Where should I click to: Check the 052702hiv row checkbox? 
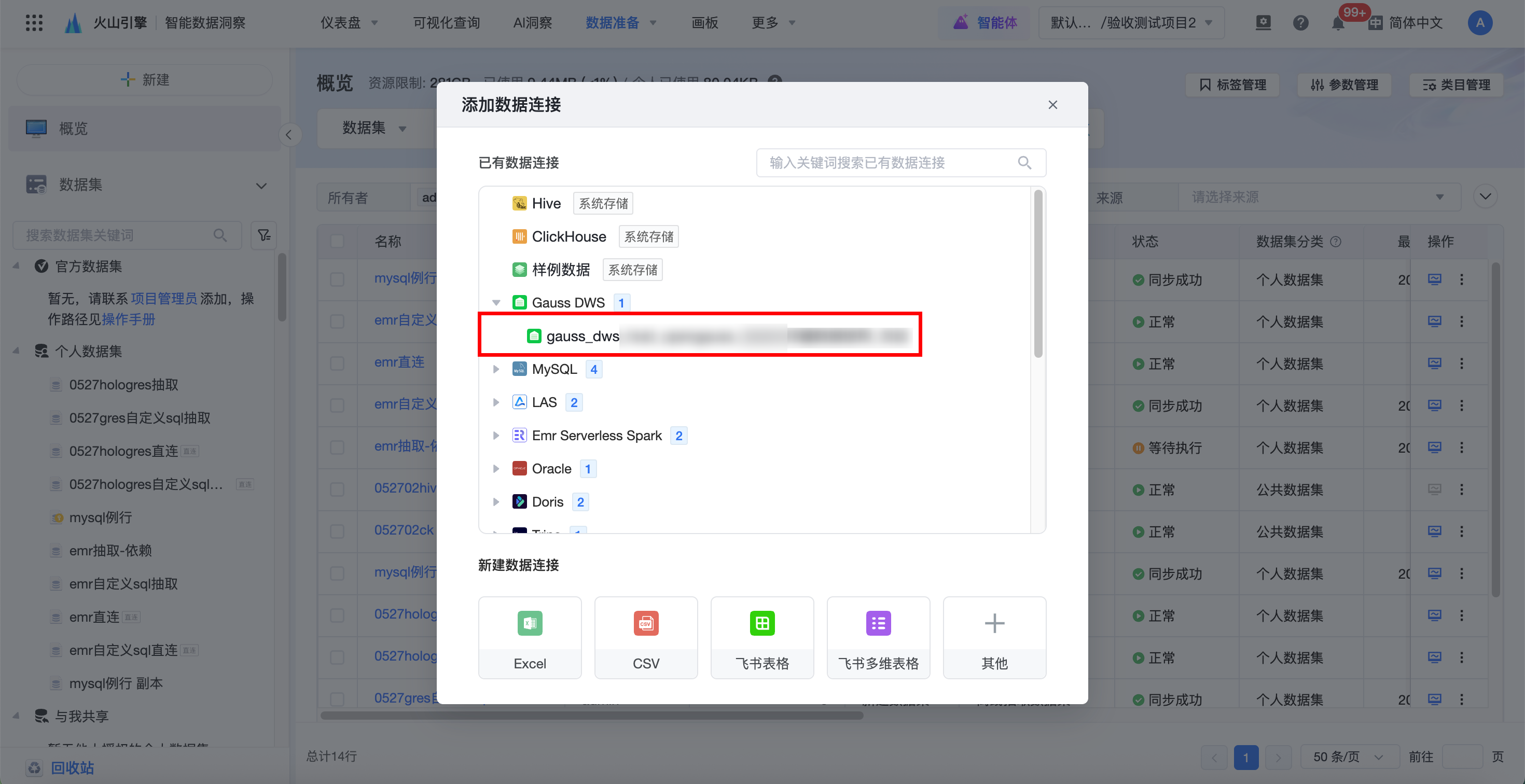337,489
